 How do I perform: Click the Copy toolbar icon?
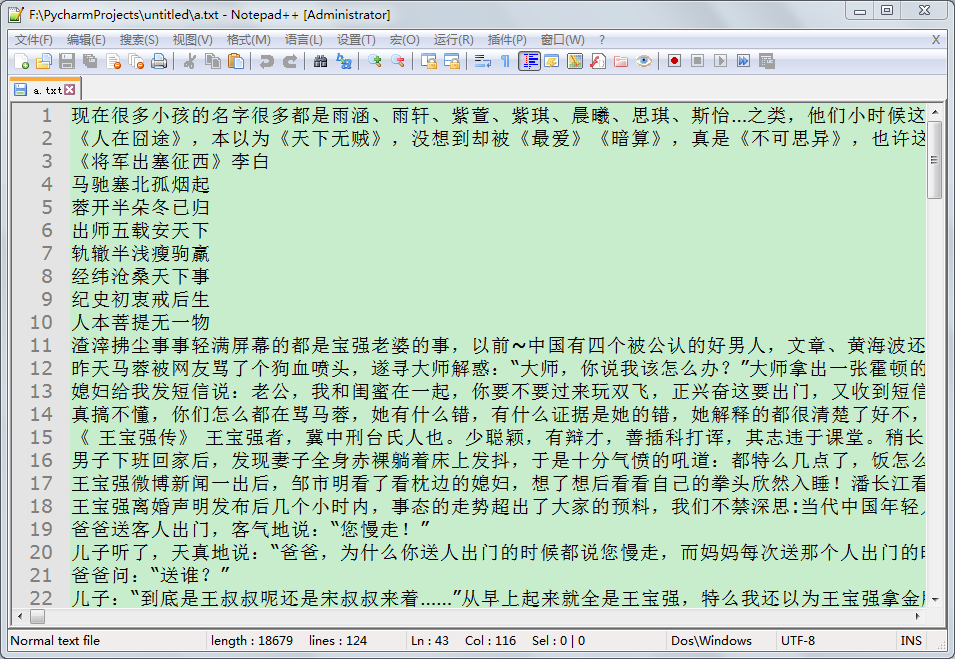213,62
